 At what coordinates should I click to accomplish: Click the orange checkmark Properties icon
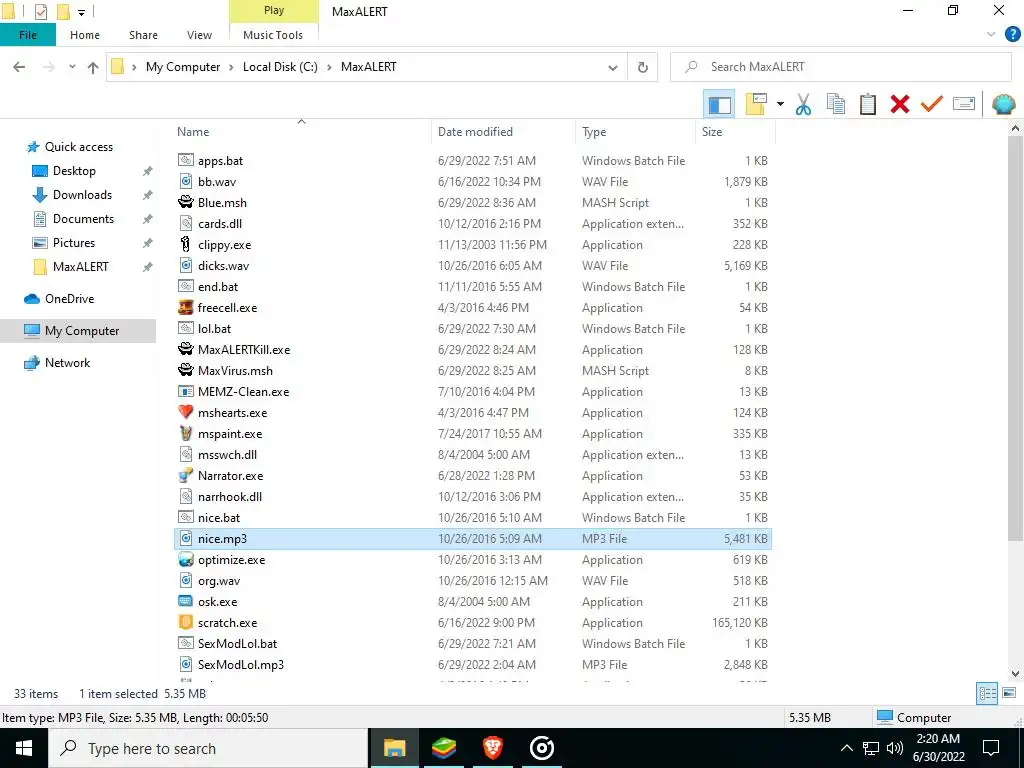(x=932, y=104)
